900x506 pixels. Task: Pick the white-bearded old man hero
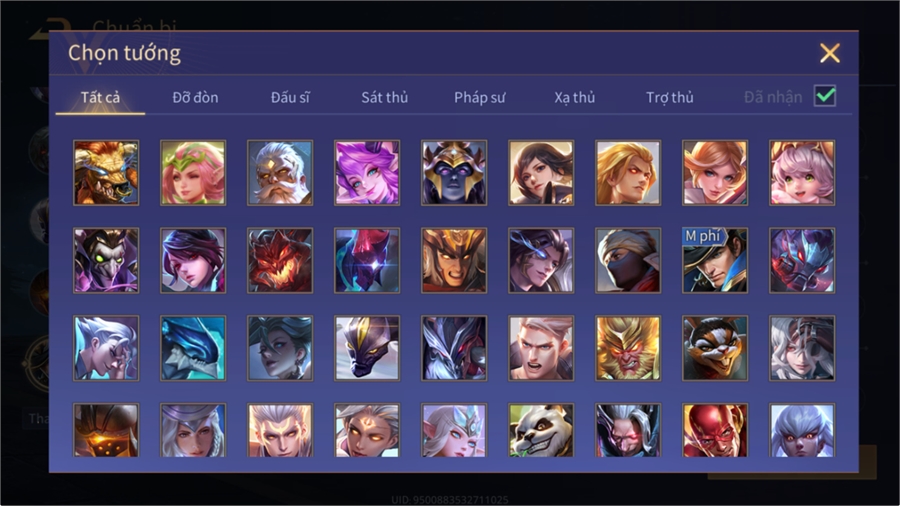pyautogui.click(x=280, y=173)
